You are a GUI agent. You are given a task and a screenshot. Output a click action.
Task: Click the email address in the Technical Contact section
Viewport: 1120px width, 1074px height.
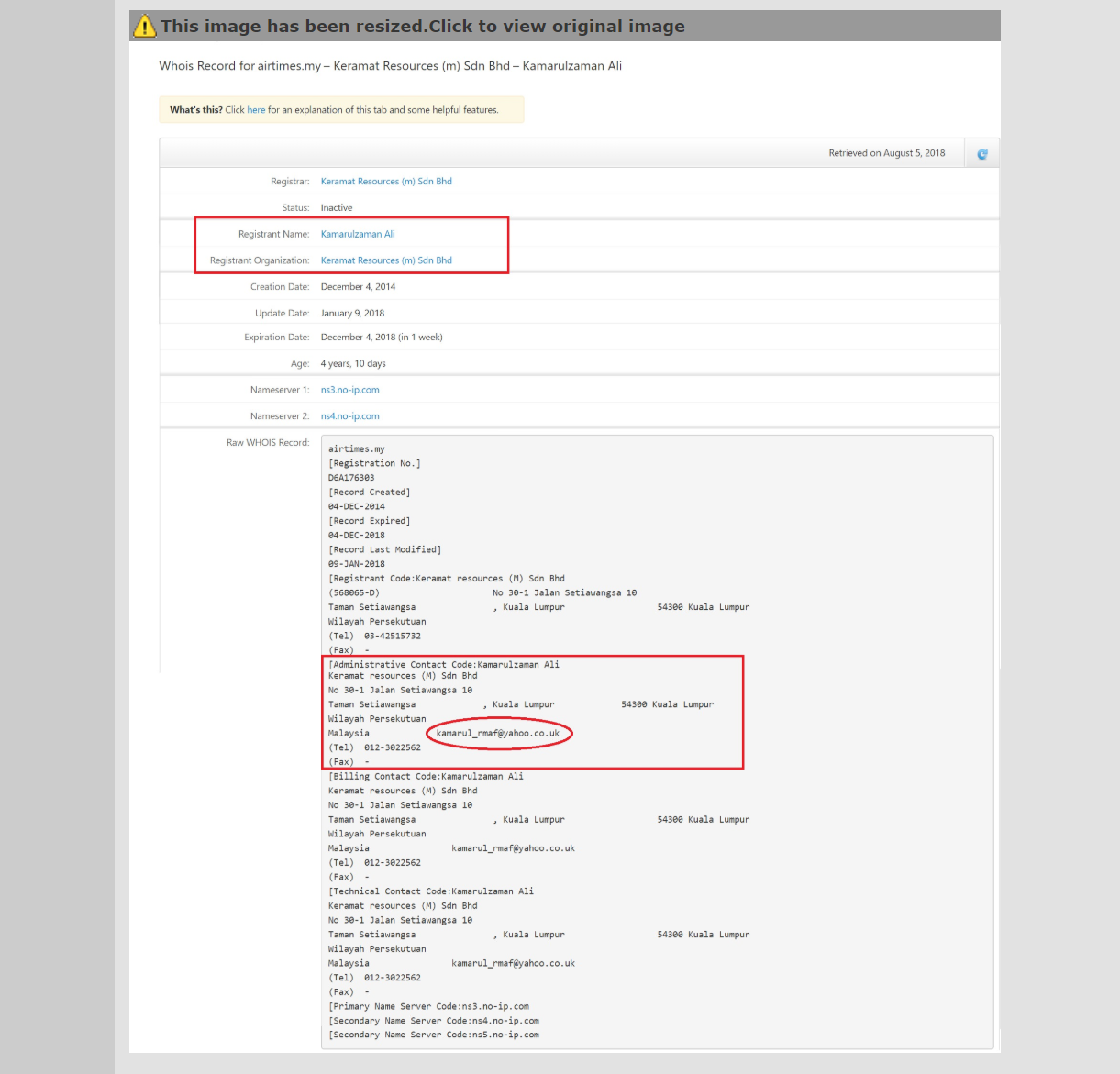click(x=514, y=964)
